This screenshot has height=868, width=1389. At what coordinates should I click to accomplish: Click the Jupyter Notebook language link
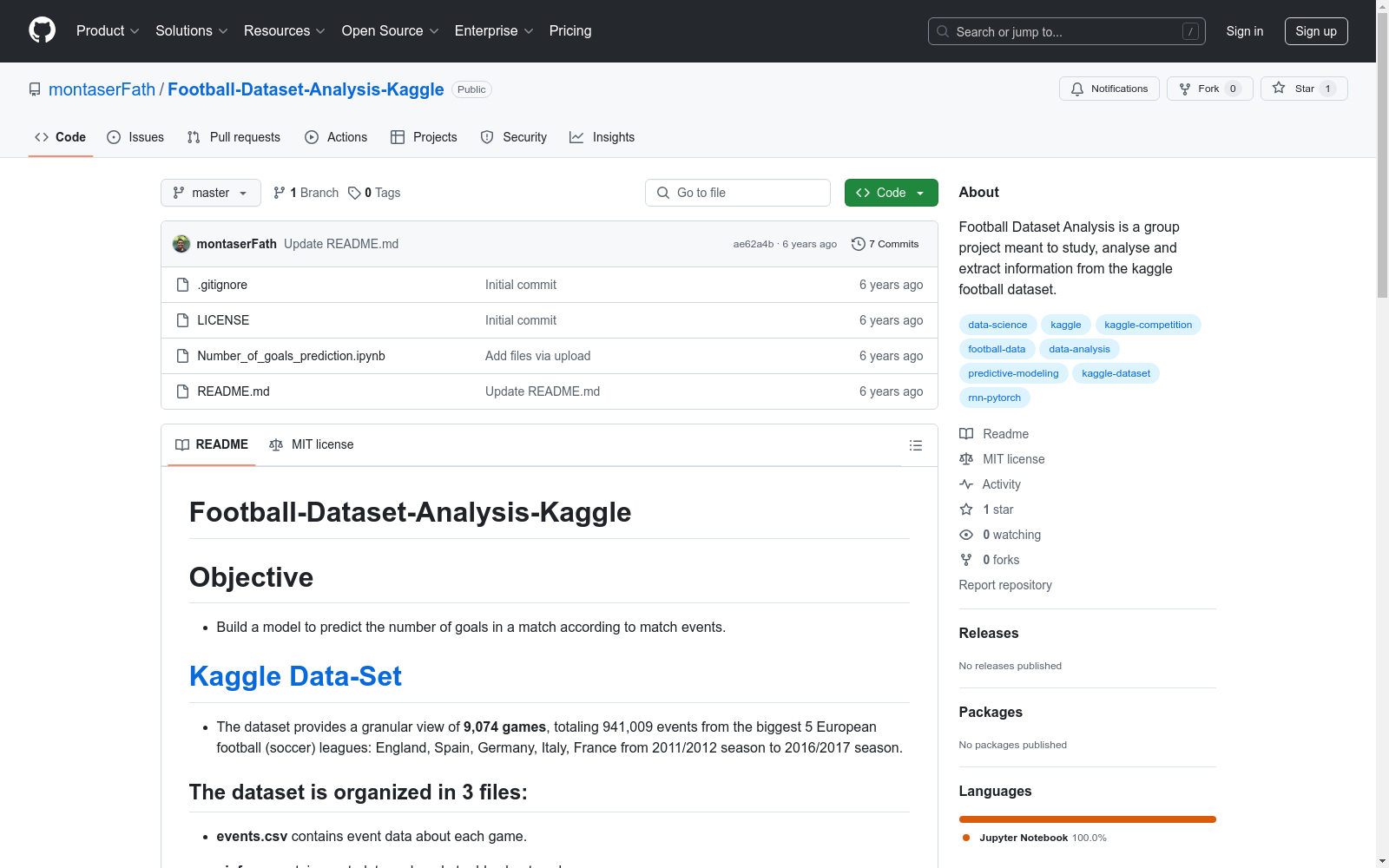[x=1034, y=838]
